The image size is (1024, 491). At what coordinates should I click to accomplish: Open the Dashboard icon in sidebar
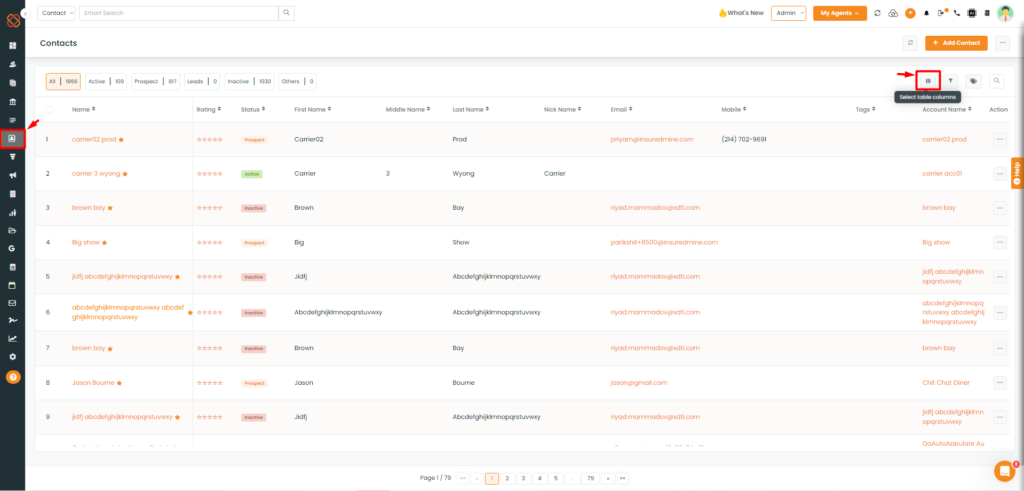(12, 46)
